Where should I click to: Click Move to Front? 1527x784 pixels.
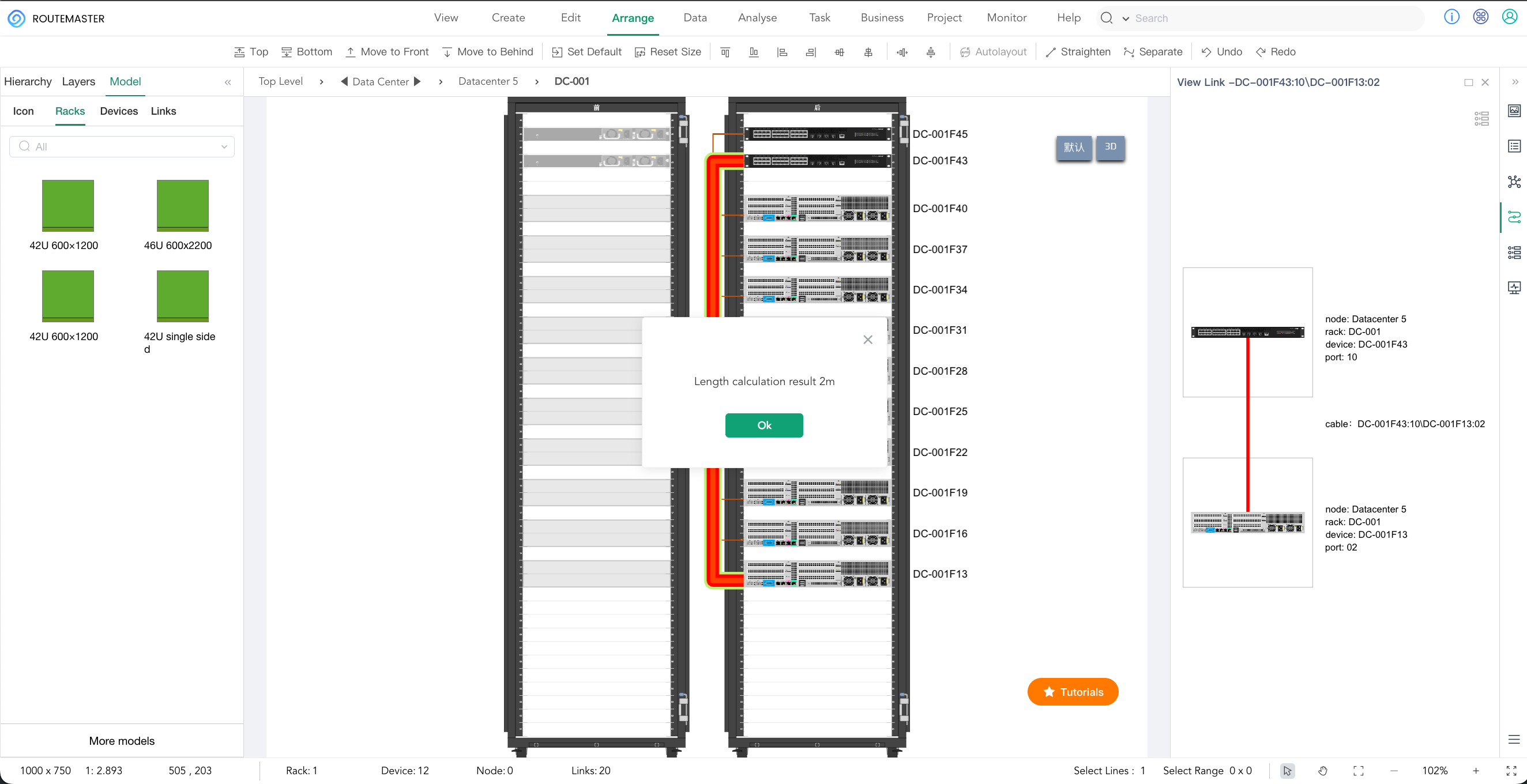coord(387,51)
